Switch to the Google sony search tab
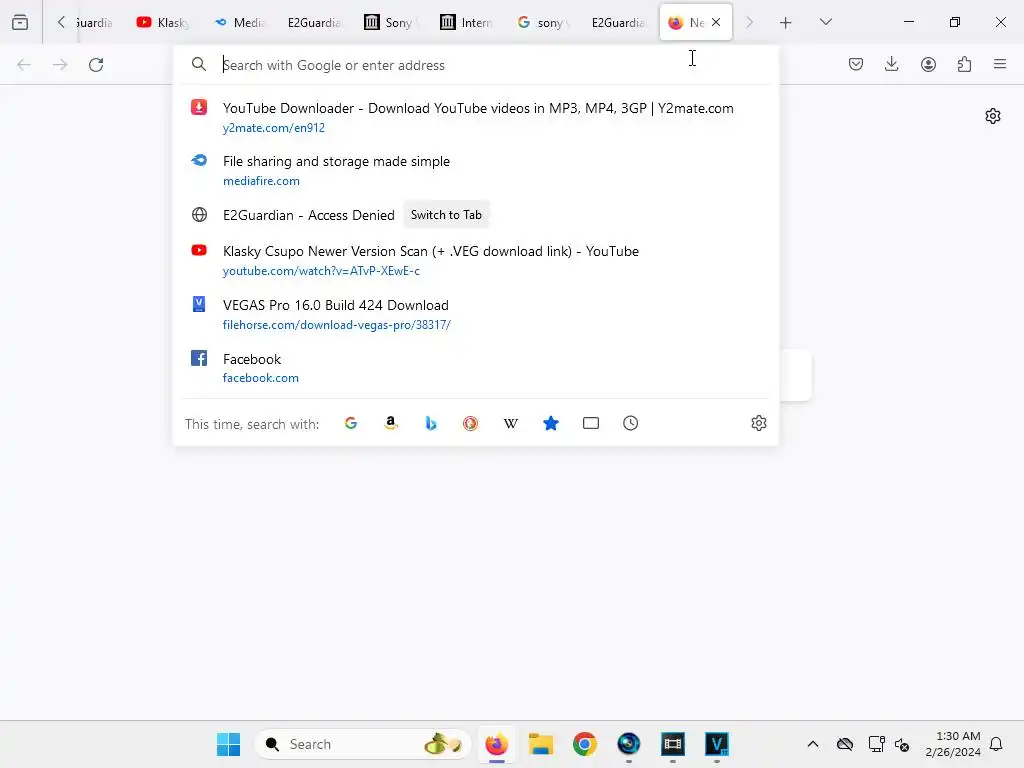Image resolution: width=1024 pixels, height=768 pixels. coord(542,23)
